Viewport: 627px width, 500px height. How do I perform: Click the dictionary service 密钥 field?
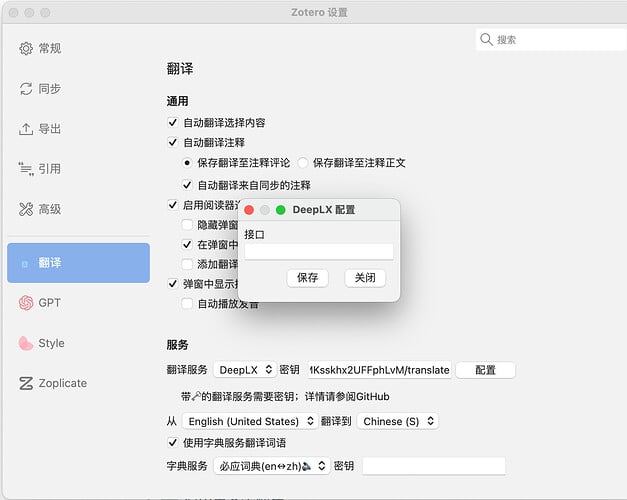click(x=434, y=466)
